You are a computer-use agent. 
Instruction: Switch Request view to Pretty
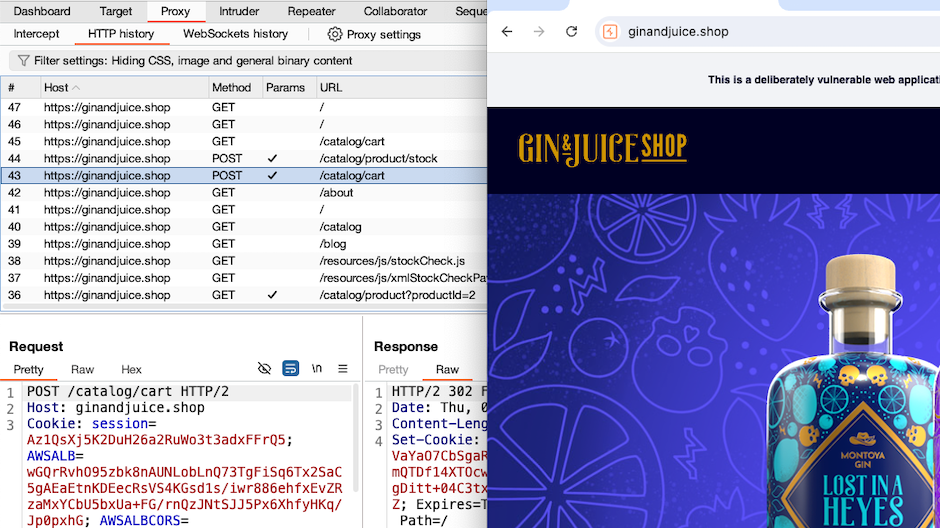(28, 370)
